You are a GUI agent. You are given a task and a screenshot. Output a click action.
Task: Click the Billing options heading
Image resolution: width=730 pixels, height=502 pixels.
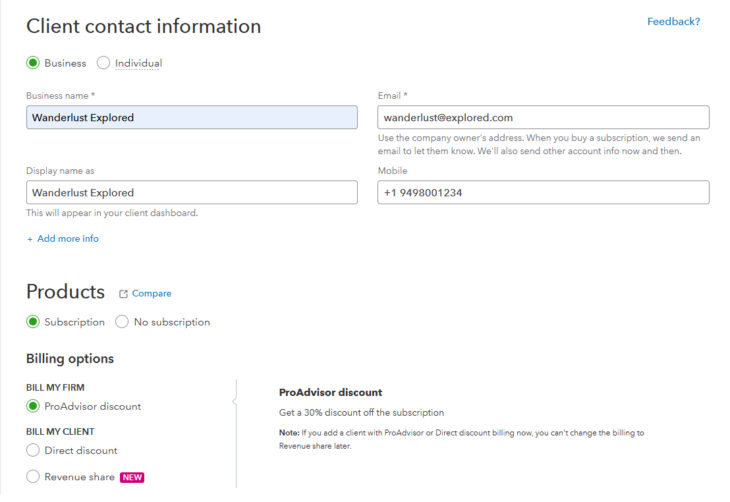coord(70,358)
